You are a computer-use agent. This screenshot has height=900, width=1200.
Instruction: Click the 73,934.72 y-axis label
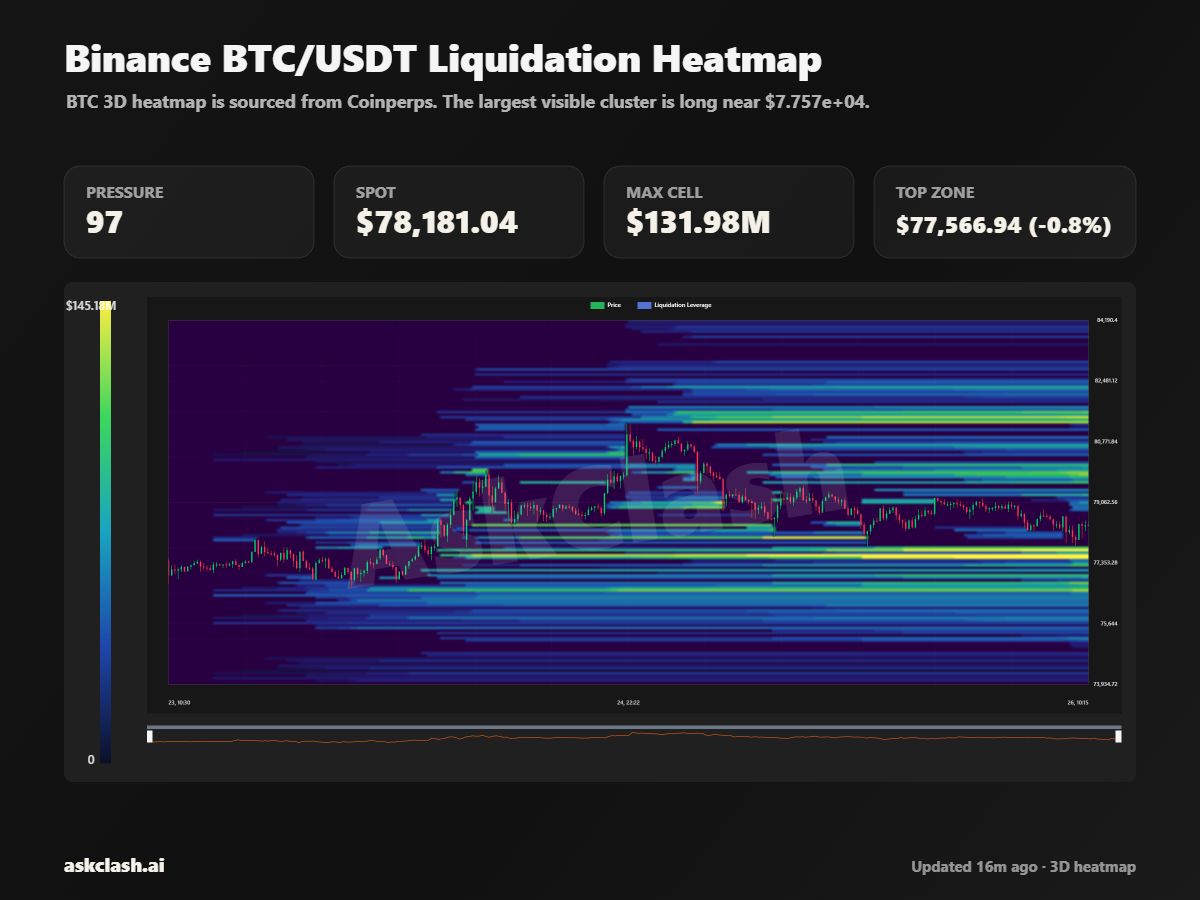pos(1107,684)
